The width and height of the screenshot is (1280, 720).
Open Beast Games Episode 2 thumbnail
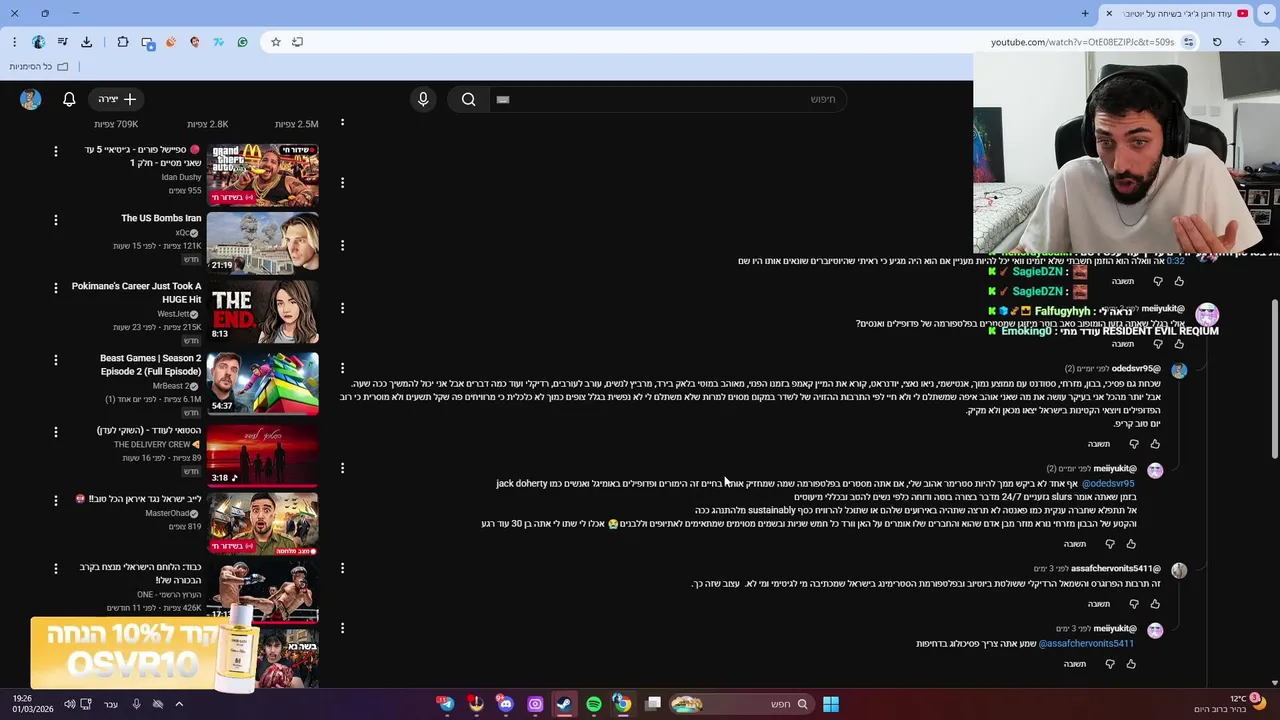(x=263, y=382)
